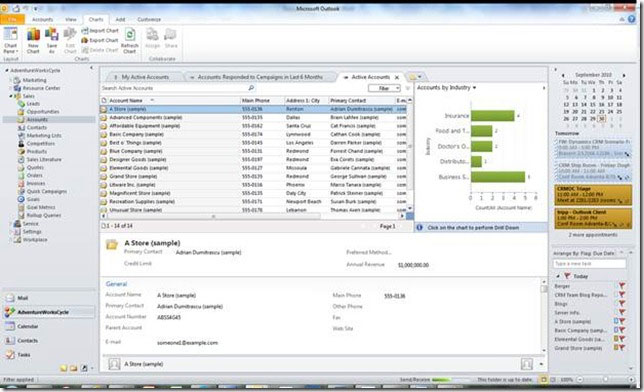
Task: Open Accounts Responded to Campaigns tab
Action: point(260,77)
